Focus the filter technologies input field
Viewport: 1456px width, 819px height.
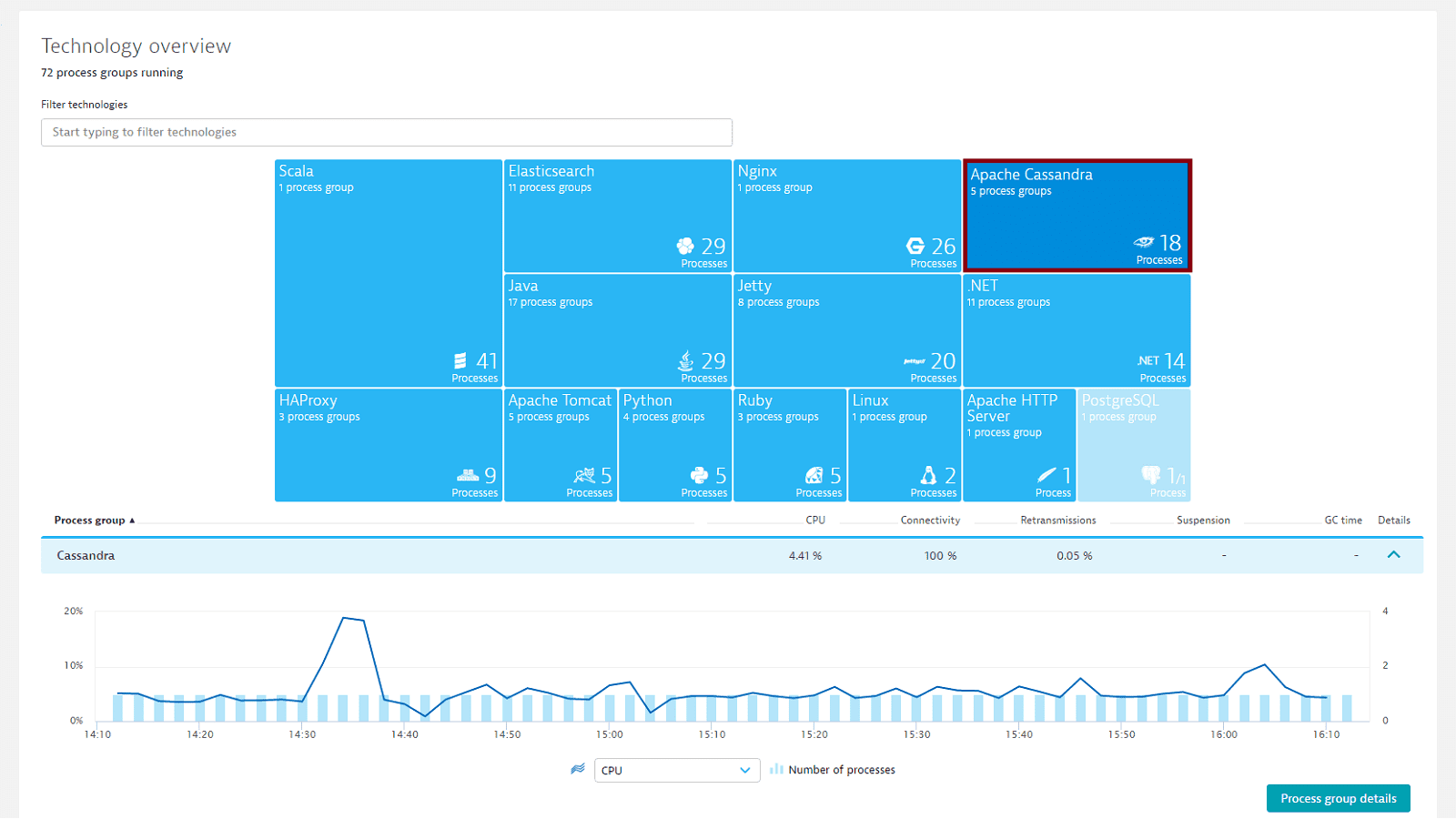[387, 132]
